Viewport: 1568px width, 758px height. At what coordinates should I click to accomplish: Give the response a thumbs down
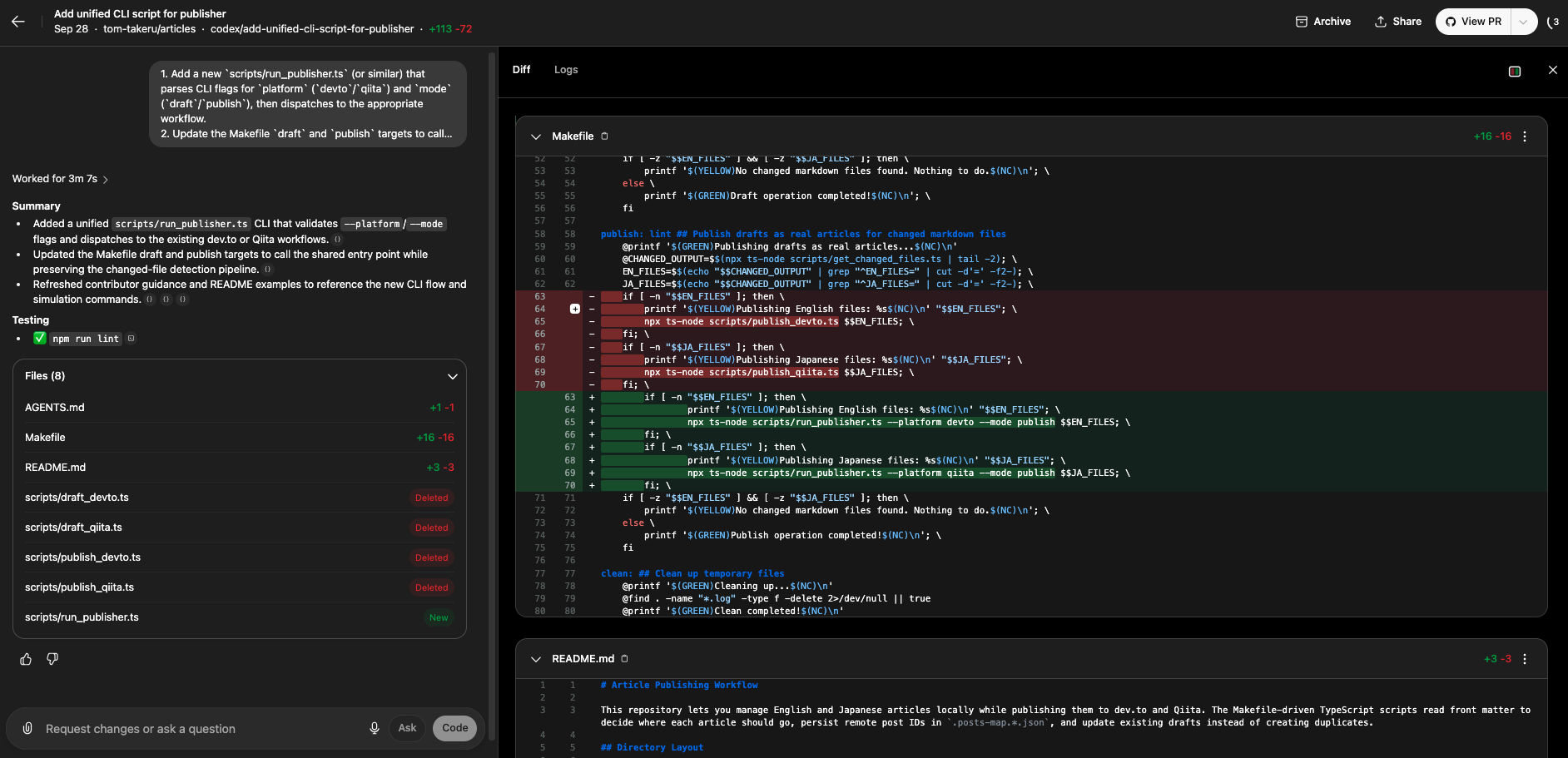(52, 659)
